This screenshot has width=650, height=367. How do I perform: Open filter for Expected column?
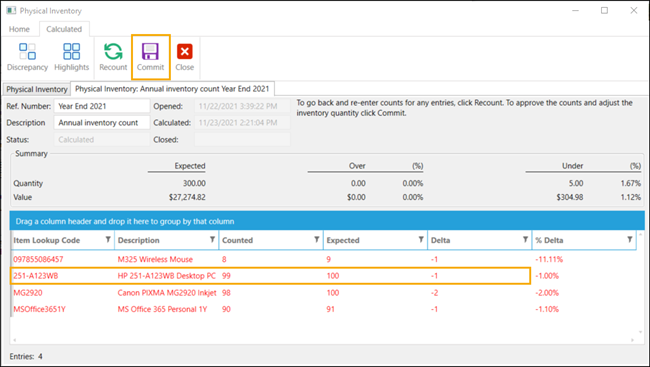(x=421, y=240)
